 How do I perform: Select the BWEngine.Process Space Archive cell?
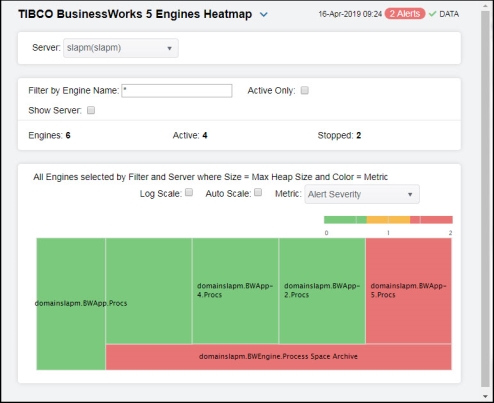(x=279, y=357)
